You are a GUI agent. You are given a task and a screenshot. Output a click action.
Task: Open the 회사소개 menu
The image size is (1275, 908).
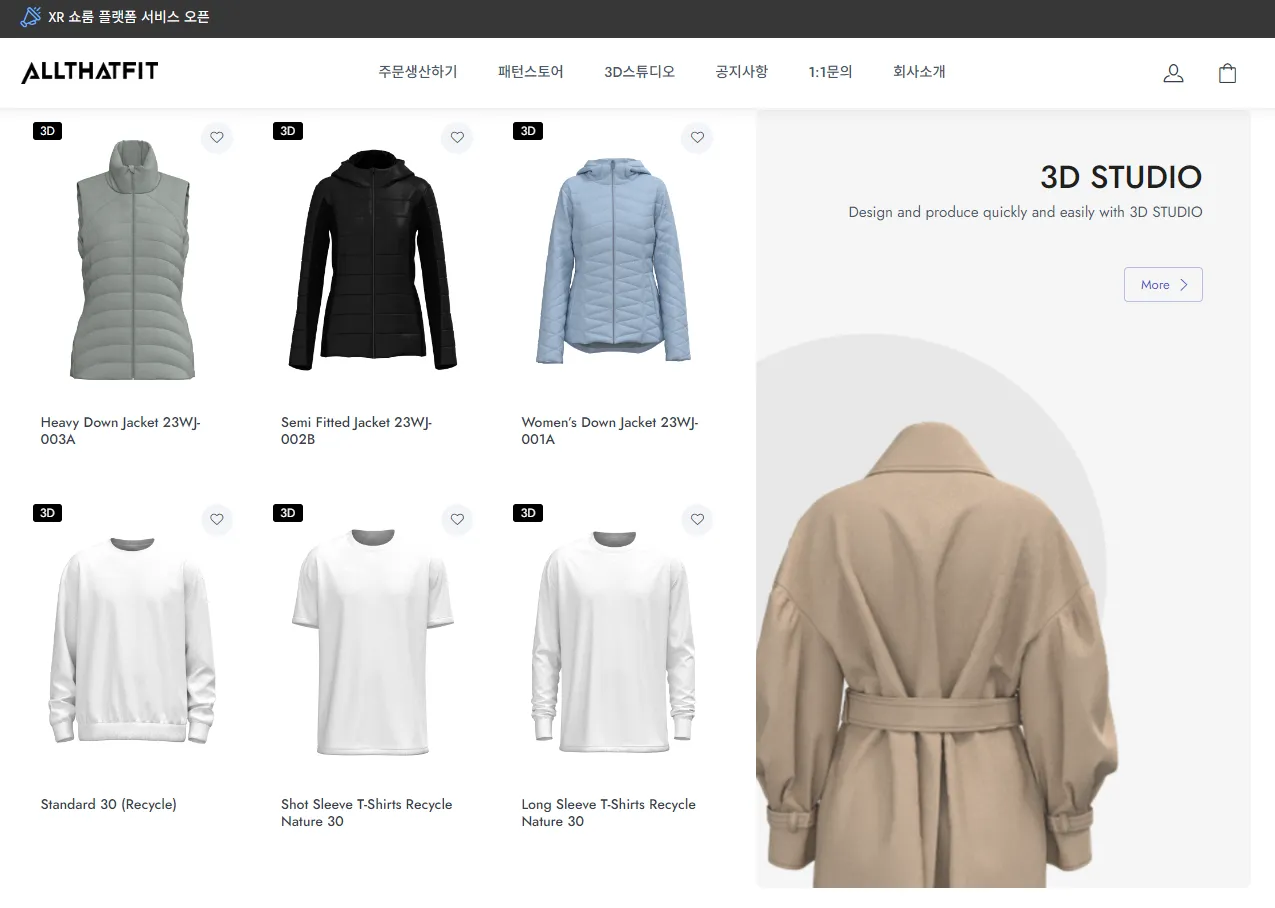click(x=919, y=72)
